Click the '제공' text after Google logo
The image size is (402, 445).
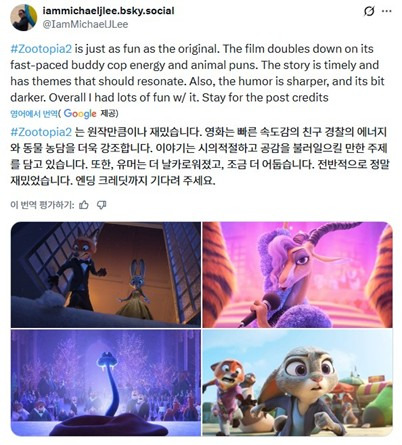[x=108, y=114]
